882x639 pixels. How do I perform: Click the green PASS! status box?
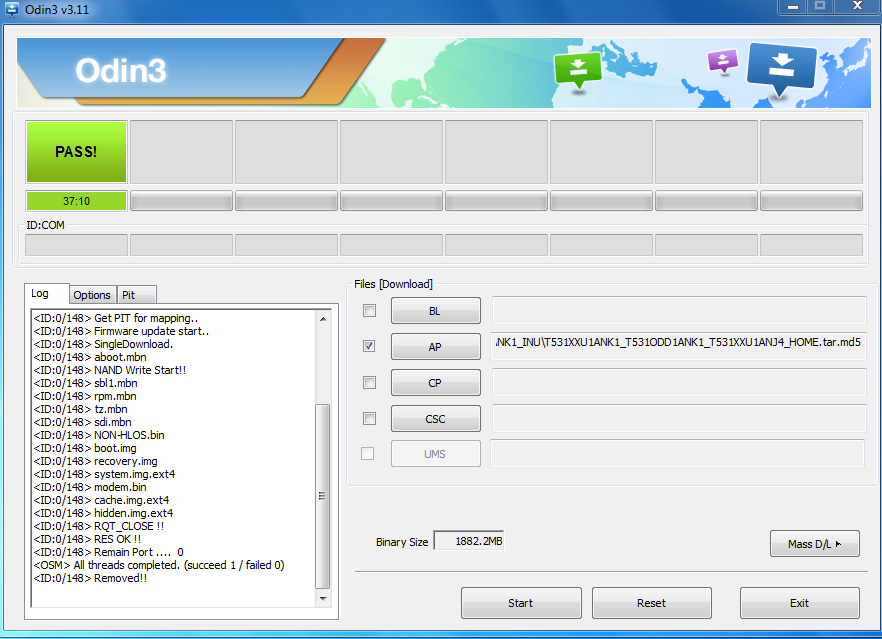pyautogui.click(x=76, y=152)
